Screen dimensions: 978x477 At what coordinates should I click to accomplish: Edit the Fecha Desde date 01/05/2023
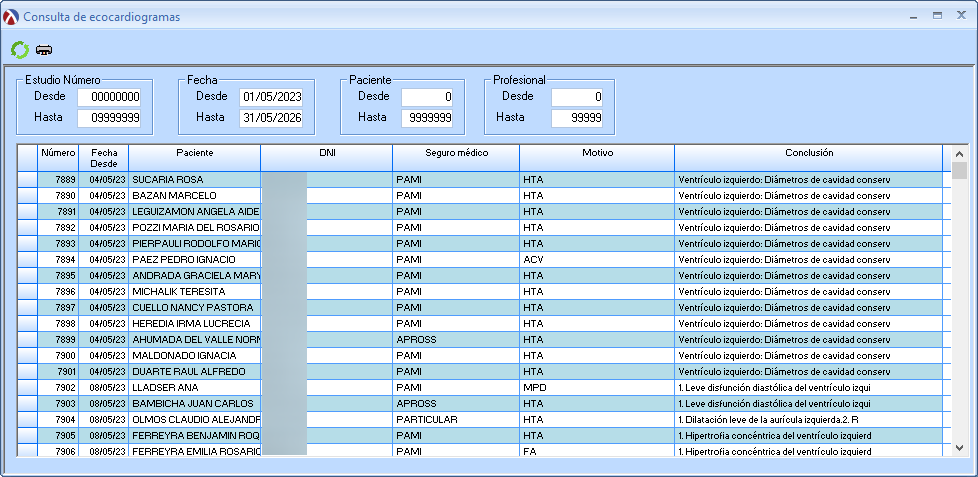click(271, 97)
